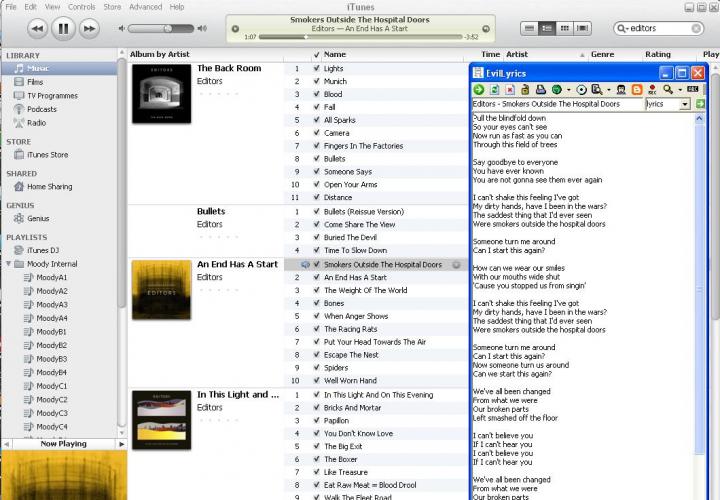This screenshot has height=500, width=720.
Task: Click the reload lyrics document icon in EvilLyrics
Action: tap(495, 90)
